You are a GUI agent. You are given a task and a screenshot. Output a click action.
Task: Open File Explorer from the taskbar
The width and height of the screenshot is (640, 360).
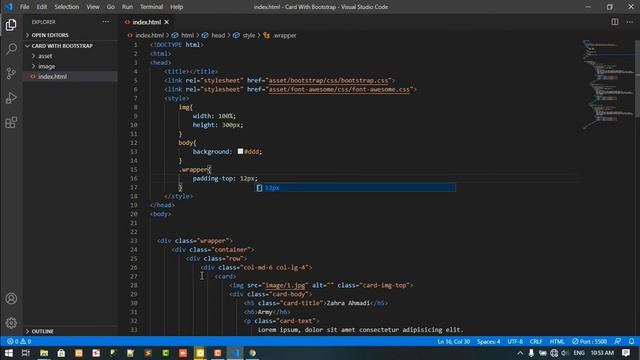click(x=44, y=353)
